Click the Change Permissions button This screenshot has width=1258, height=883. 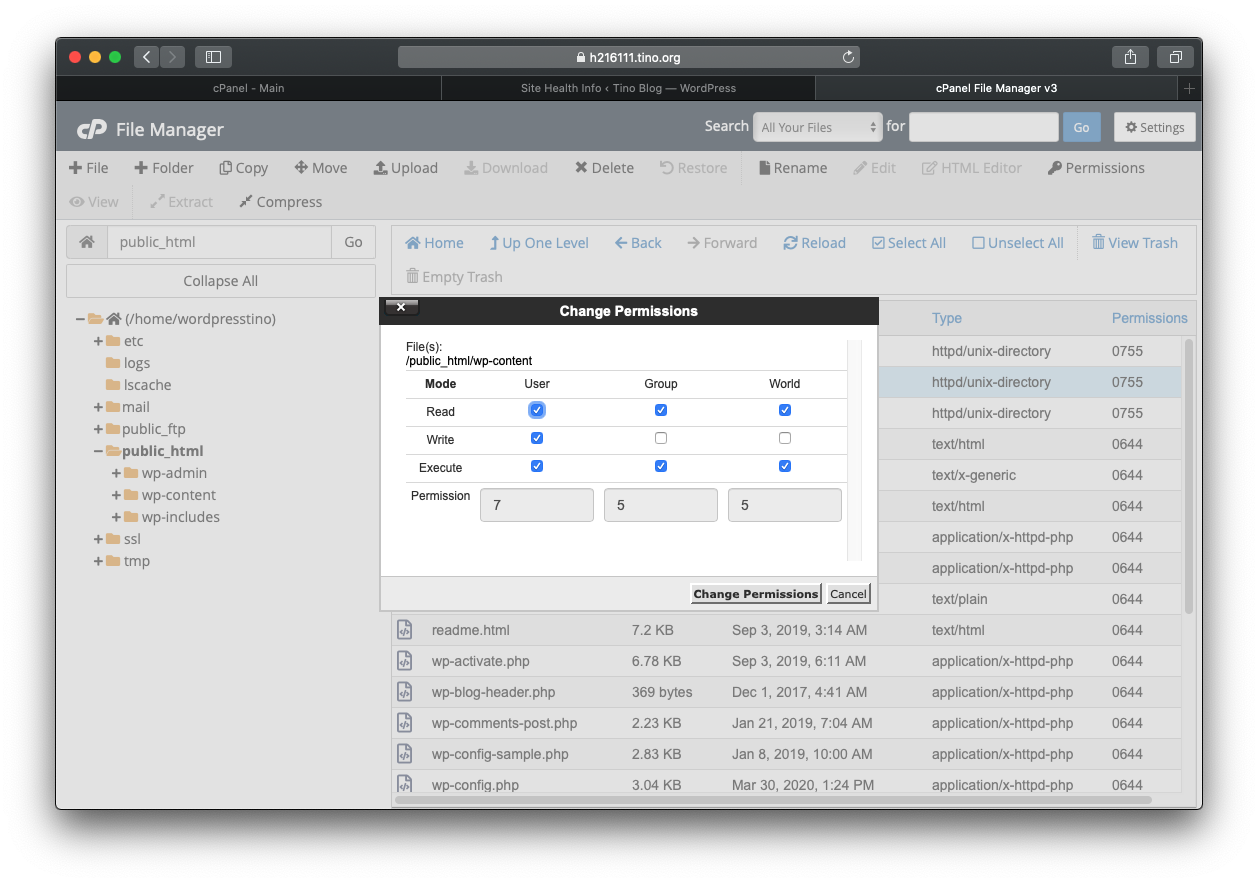click(756, 594)
